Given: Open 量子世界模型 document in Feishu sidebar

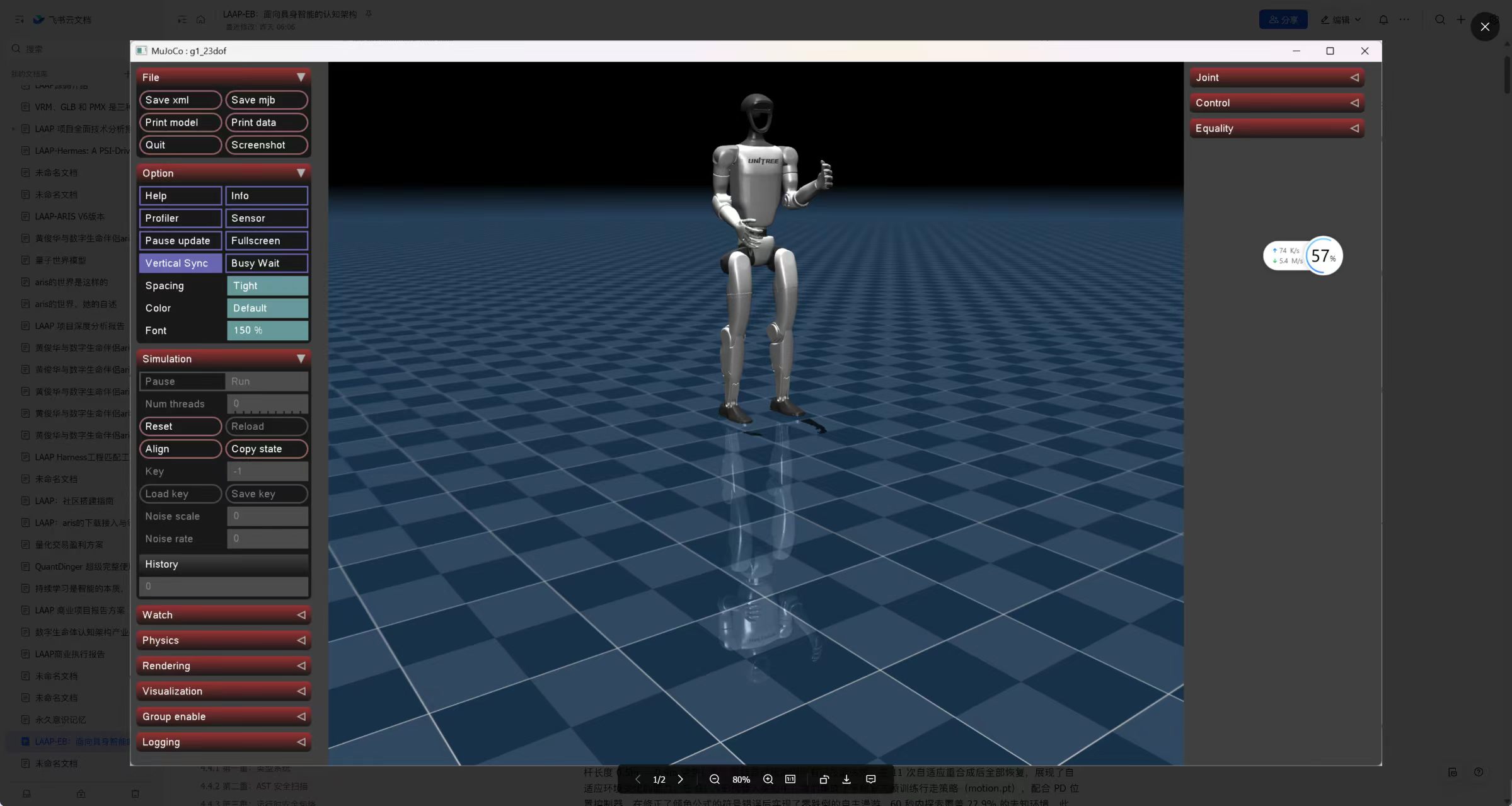Looking at the screenshot, I should pos(61,260).
